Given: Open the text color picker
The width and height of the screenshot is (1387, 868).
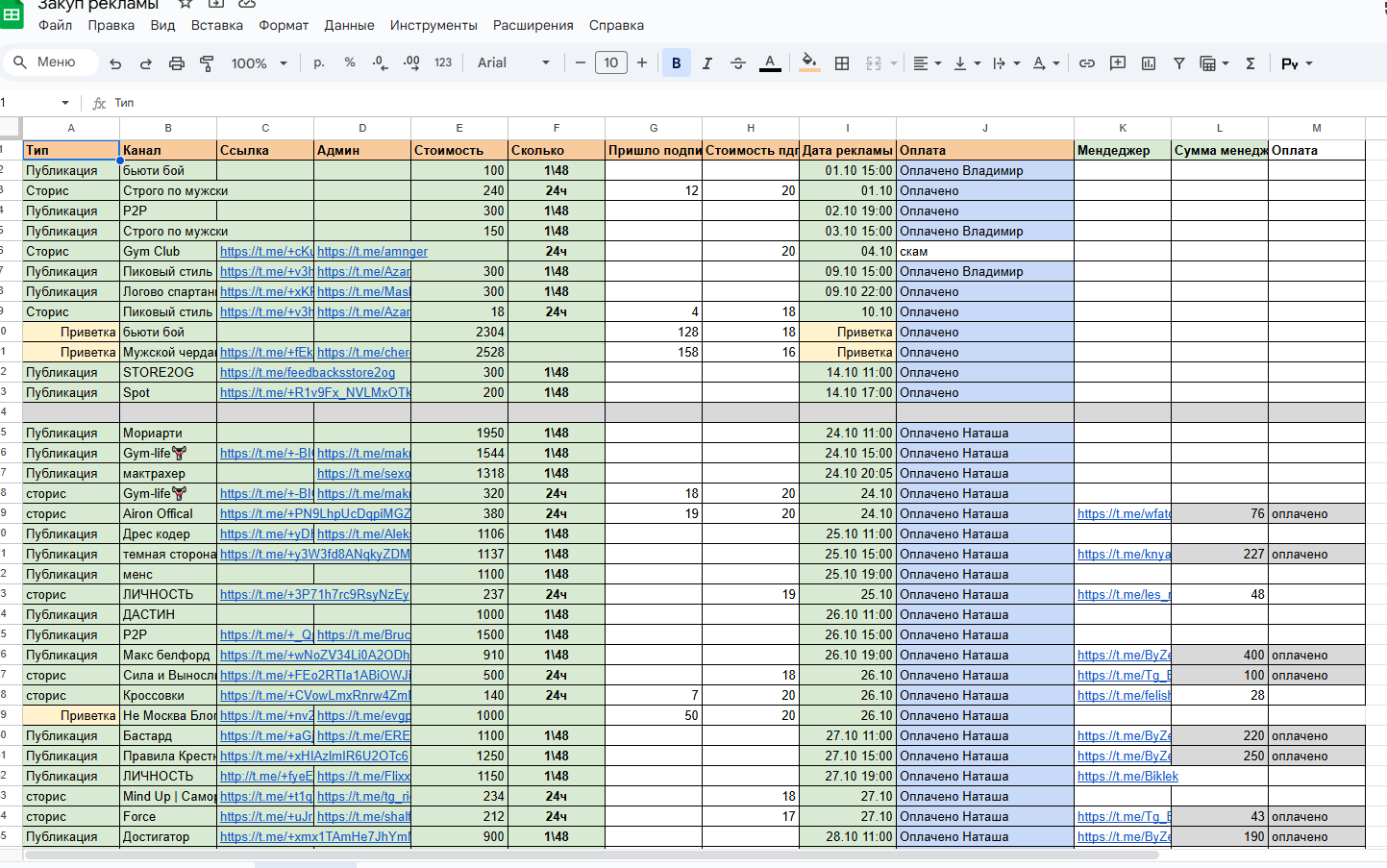Looking at the screenshot, I should coord(770,63).
